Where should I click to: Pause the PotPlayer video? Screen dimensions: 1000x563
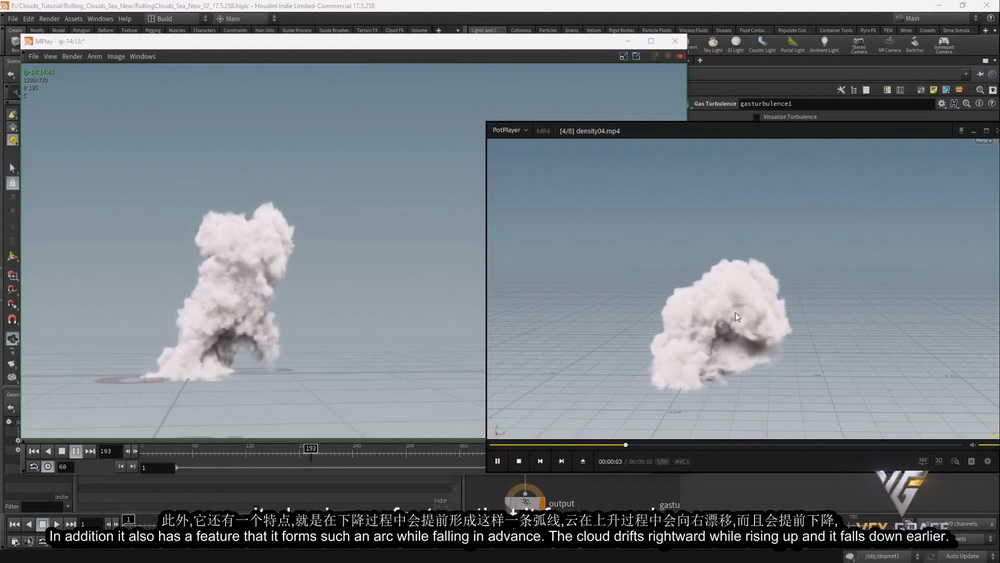click(x=497, y=461)
